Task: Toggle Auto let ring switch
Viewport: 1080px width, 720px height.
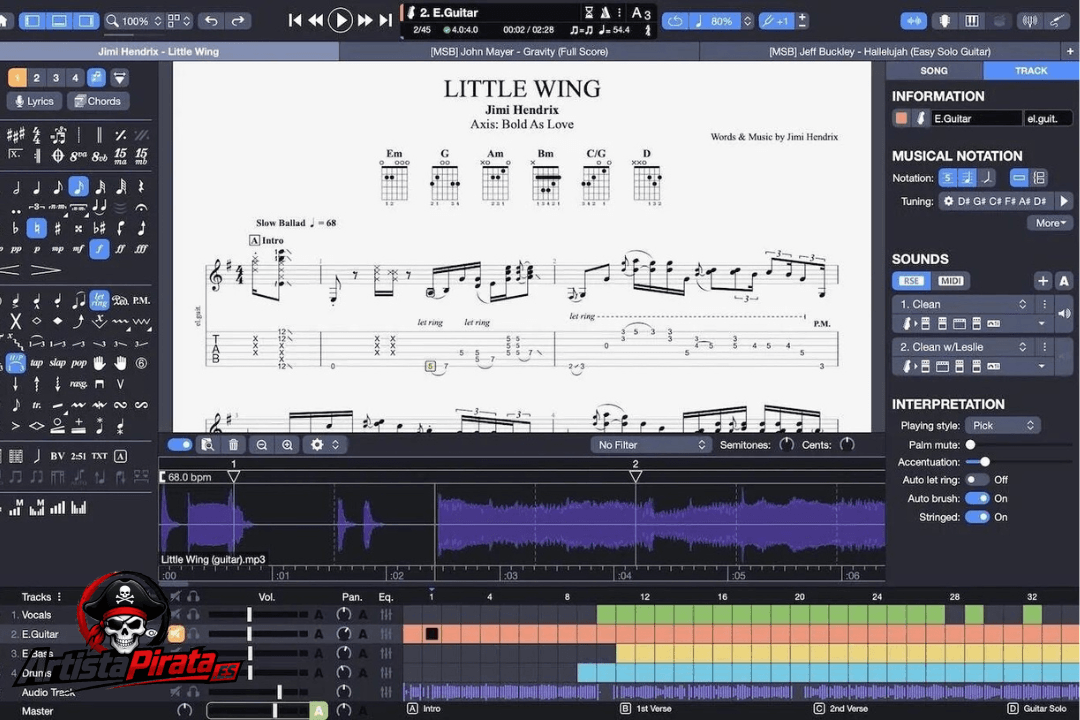Action: [977, 480]
